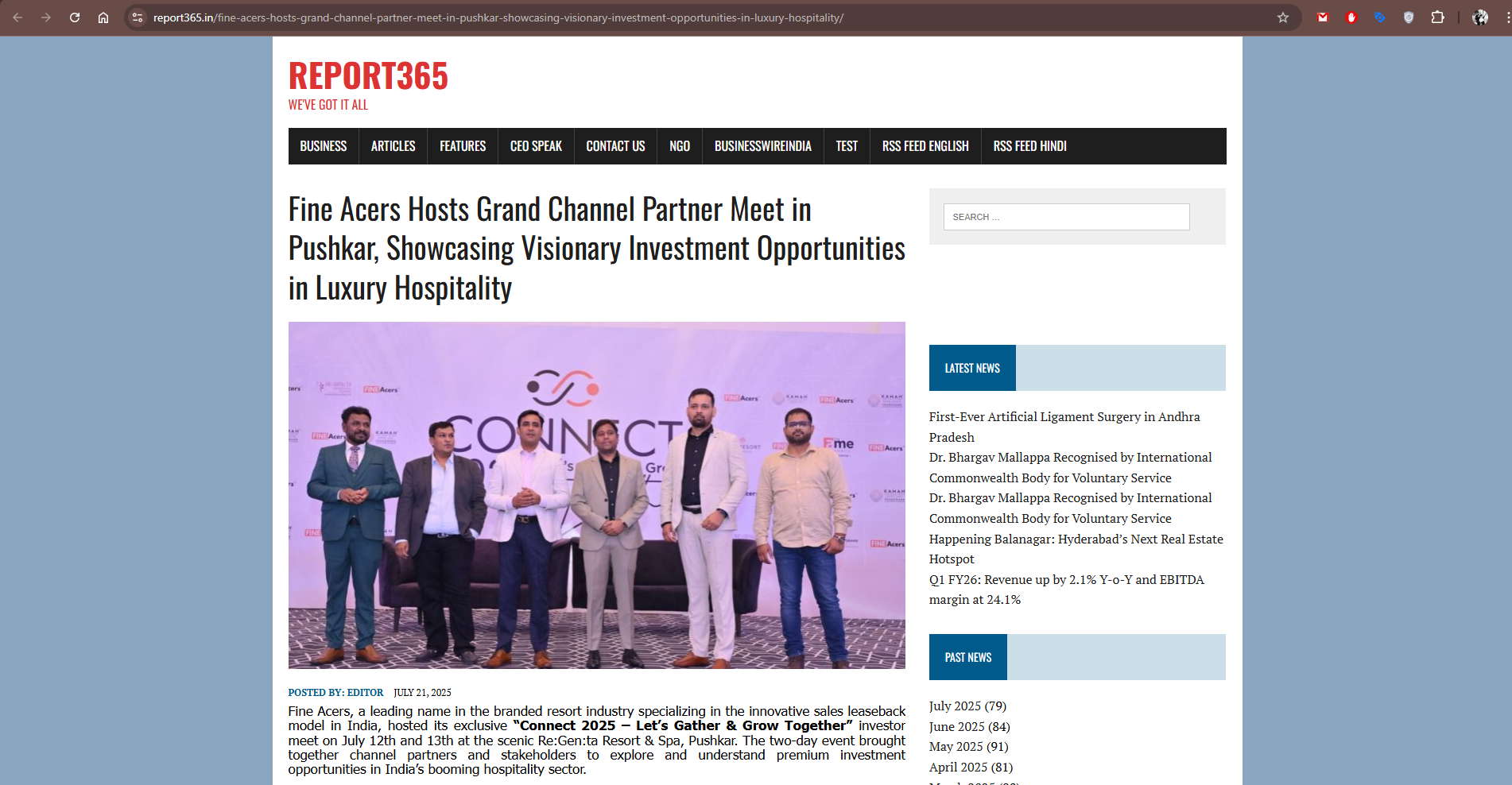
Task: Open the browser profile avatar
Action: pos(1479,17)
